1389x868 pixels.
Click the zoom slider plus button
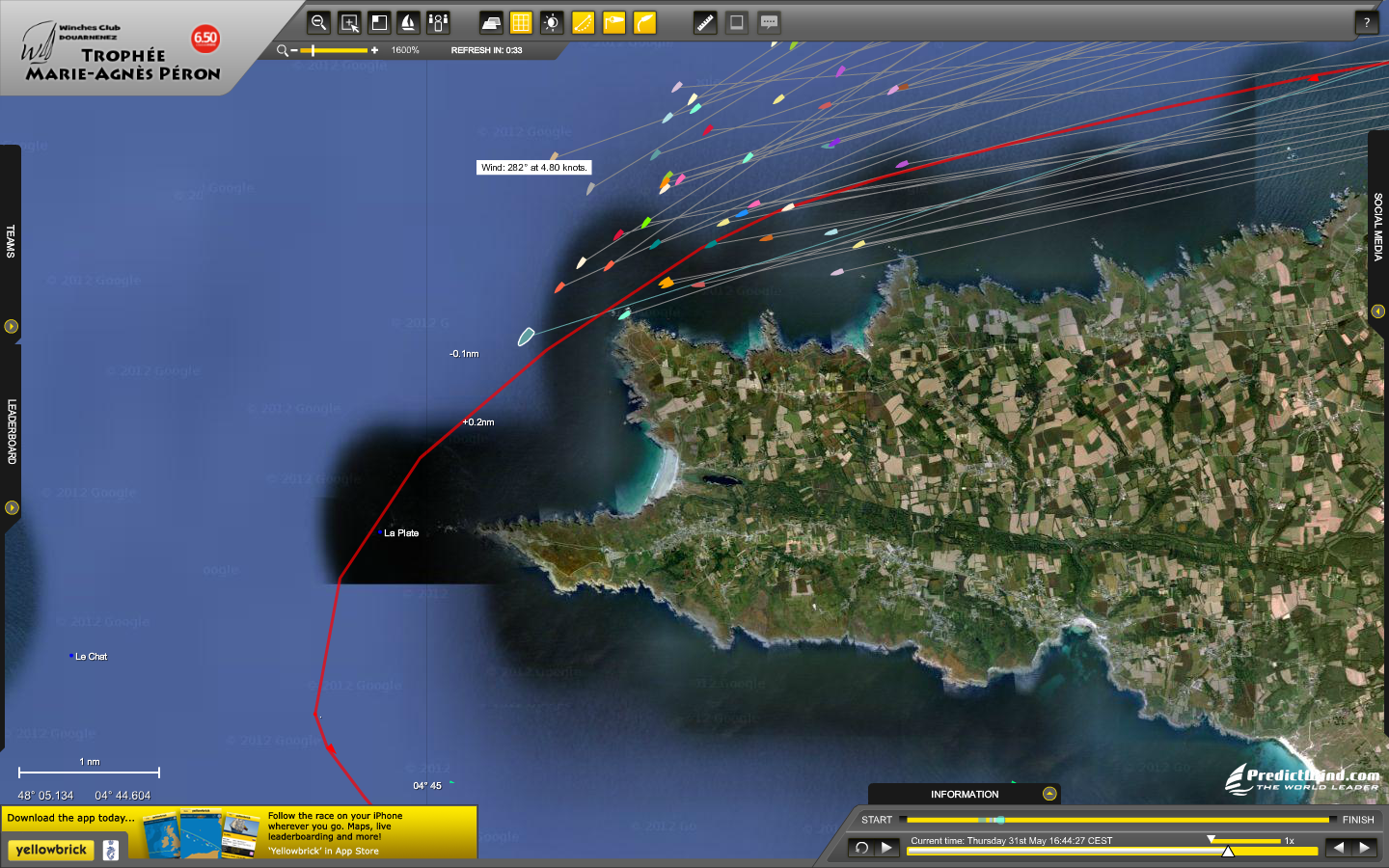tap(374, 50)
